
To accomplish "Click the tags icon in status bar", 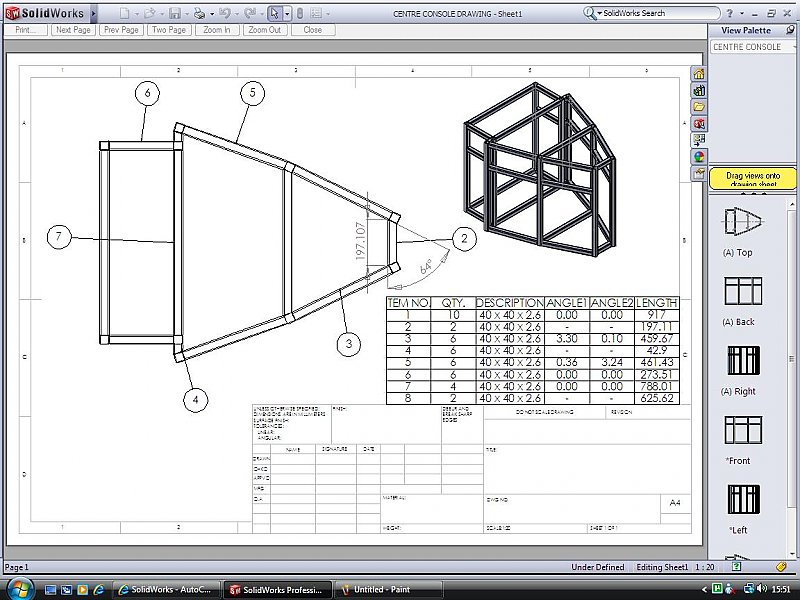I will (781, 566).
